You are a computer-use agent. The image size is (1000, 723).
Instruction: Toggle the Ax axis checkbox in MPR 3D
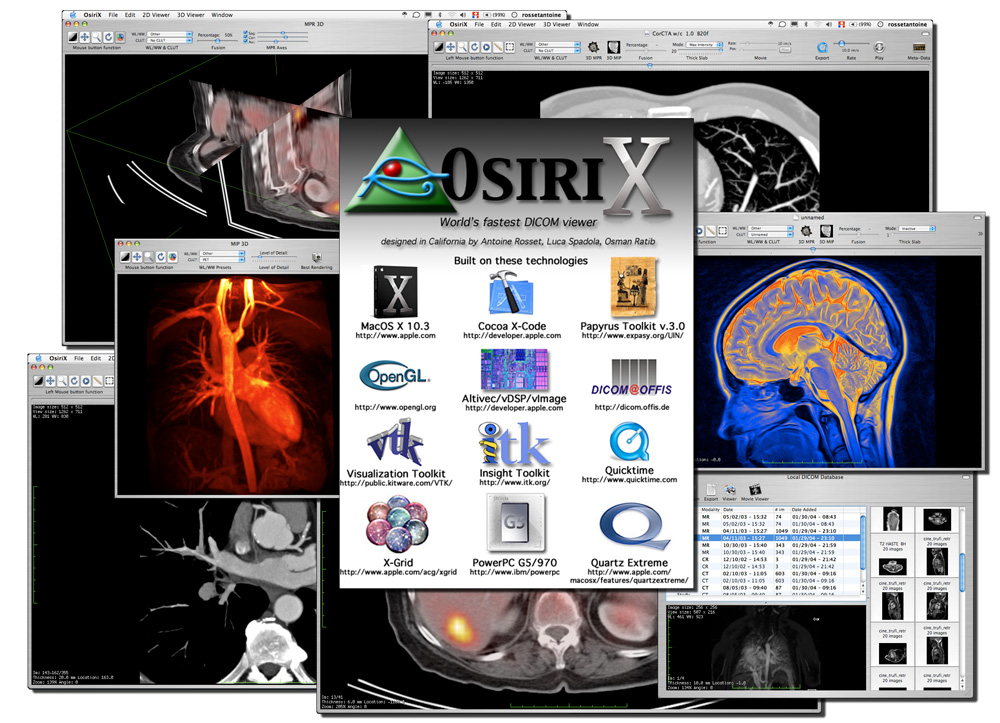(x=245, y=41)
